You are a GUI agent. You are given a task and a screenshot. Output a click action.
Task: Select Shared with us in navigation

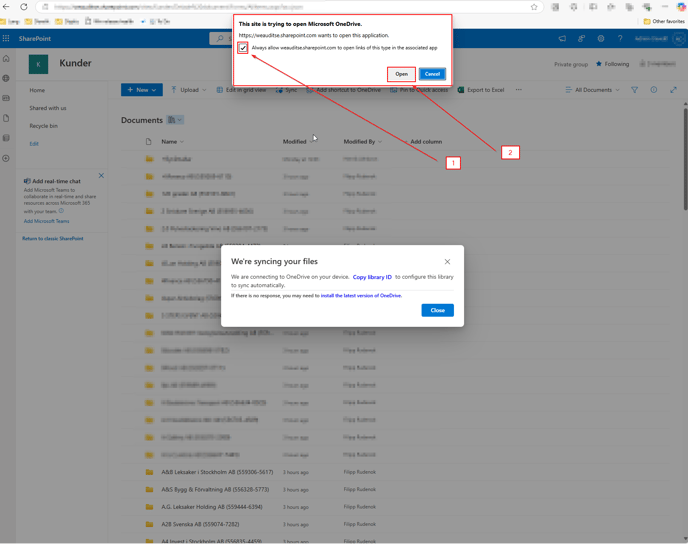[48, 108]
